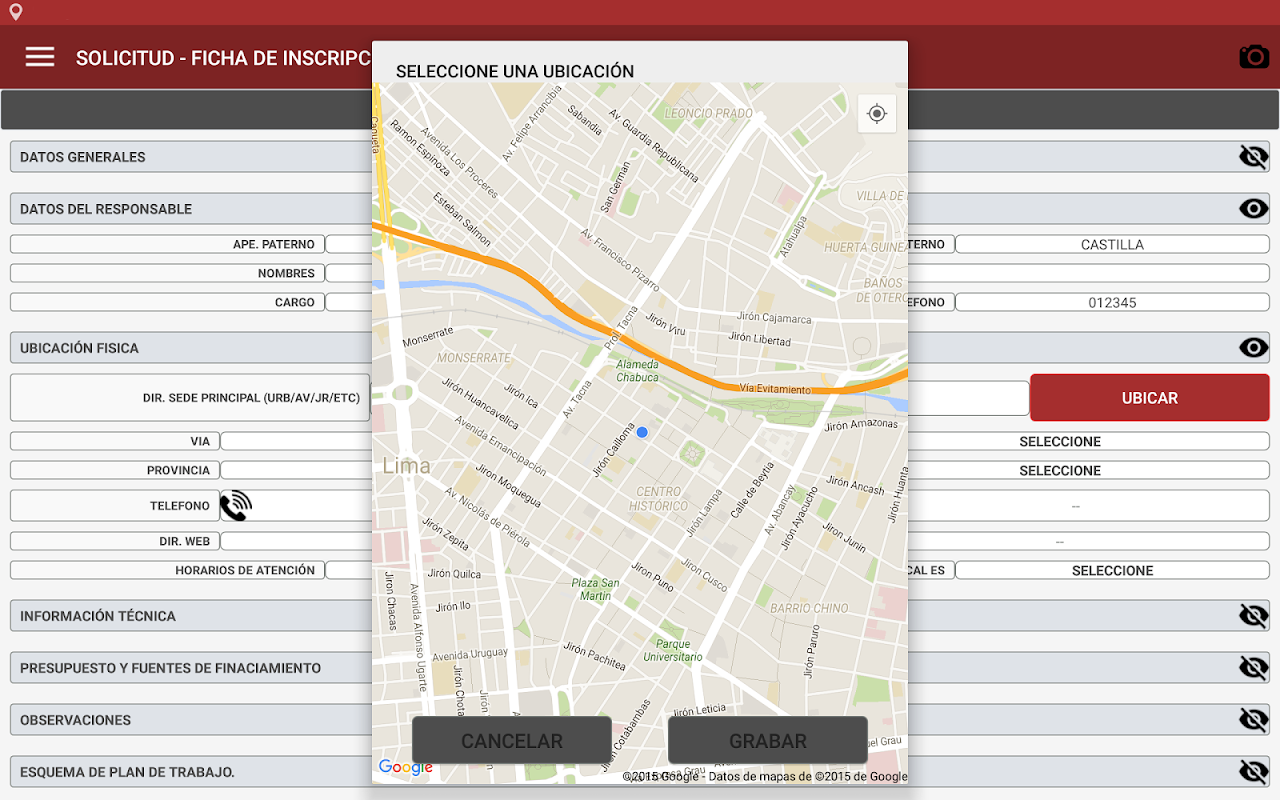Click the LEONCIO PRADO label on the map
The image size is (1280, 800).
(x=708, y=113)
